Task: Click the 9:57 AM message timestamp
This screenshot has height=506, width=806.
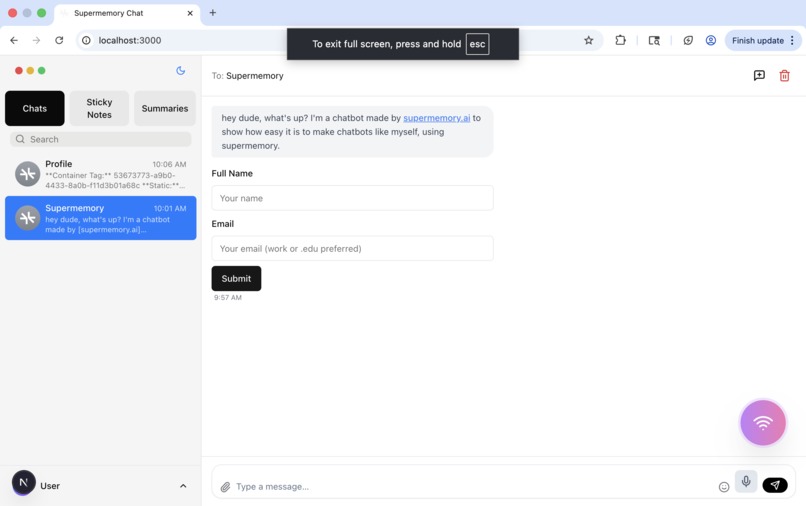Action: pyautogui.click(x=228, y=297)
